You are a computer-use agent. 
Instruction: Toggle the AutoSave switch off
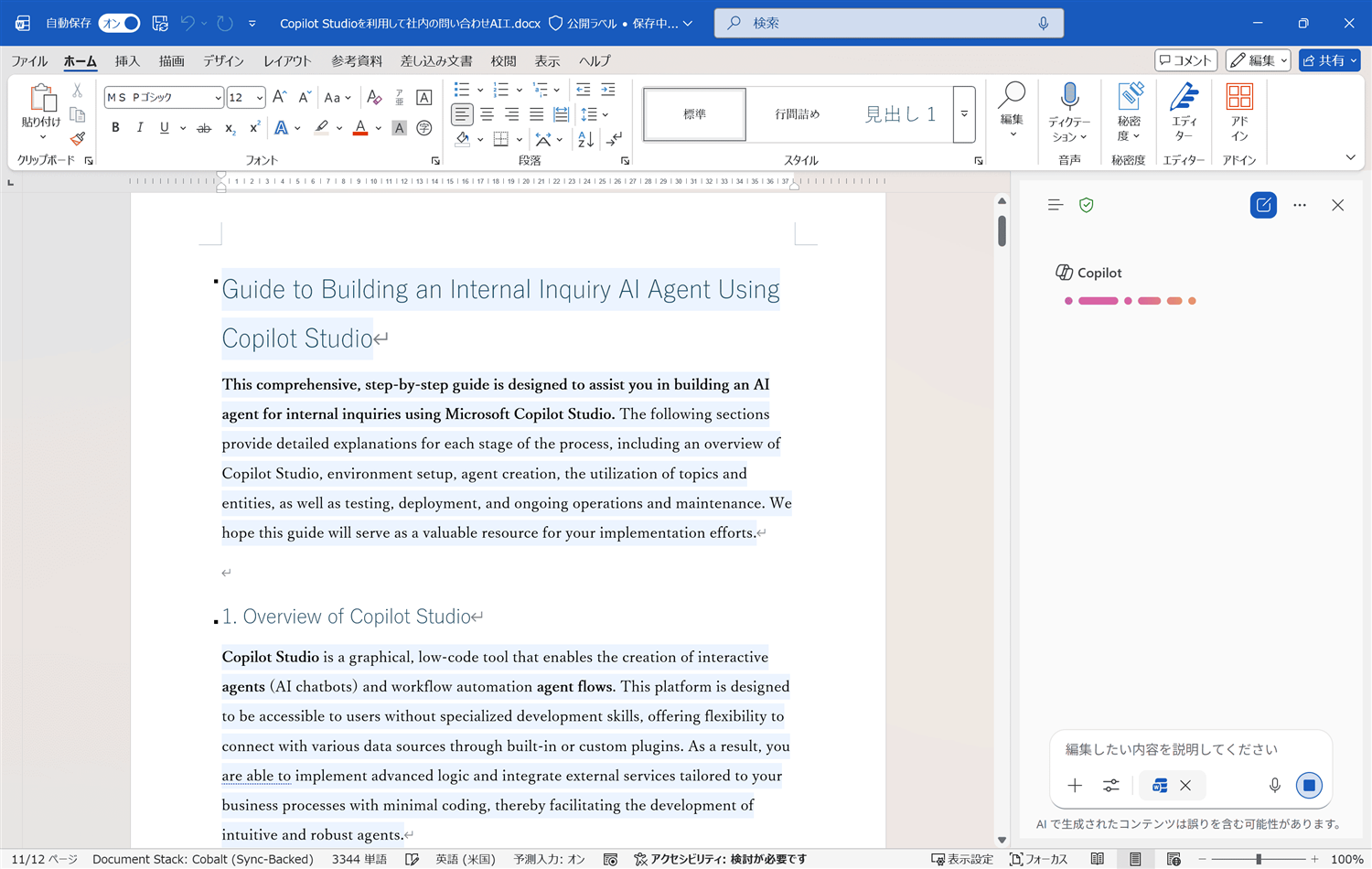pos(120,23)
